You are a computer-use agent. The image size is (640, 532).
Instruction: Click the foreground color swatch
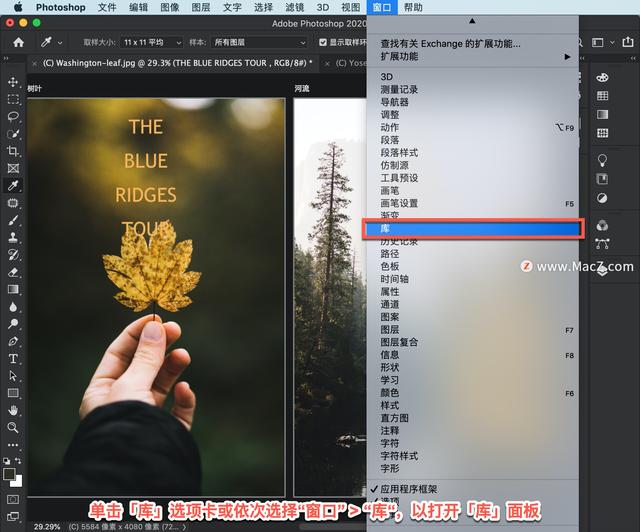(x=9, y=473)
